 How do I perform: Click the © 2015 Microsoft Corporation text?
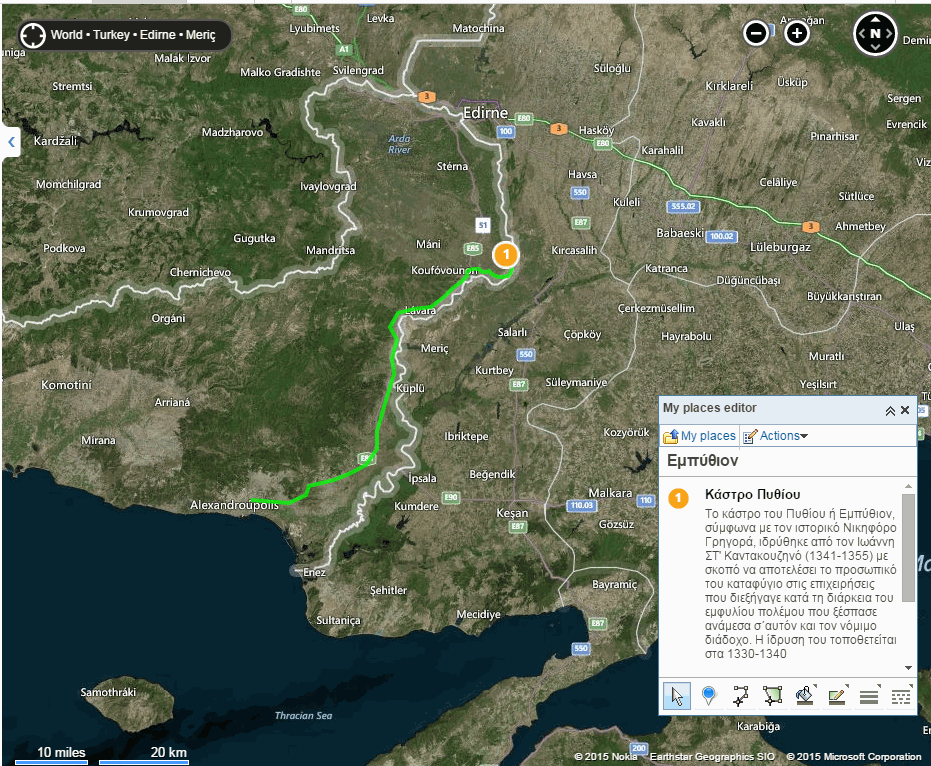pos(854,756)
